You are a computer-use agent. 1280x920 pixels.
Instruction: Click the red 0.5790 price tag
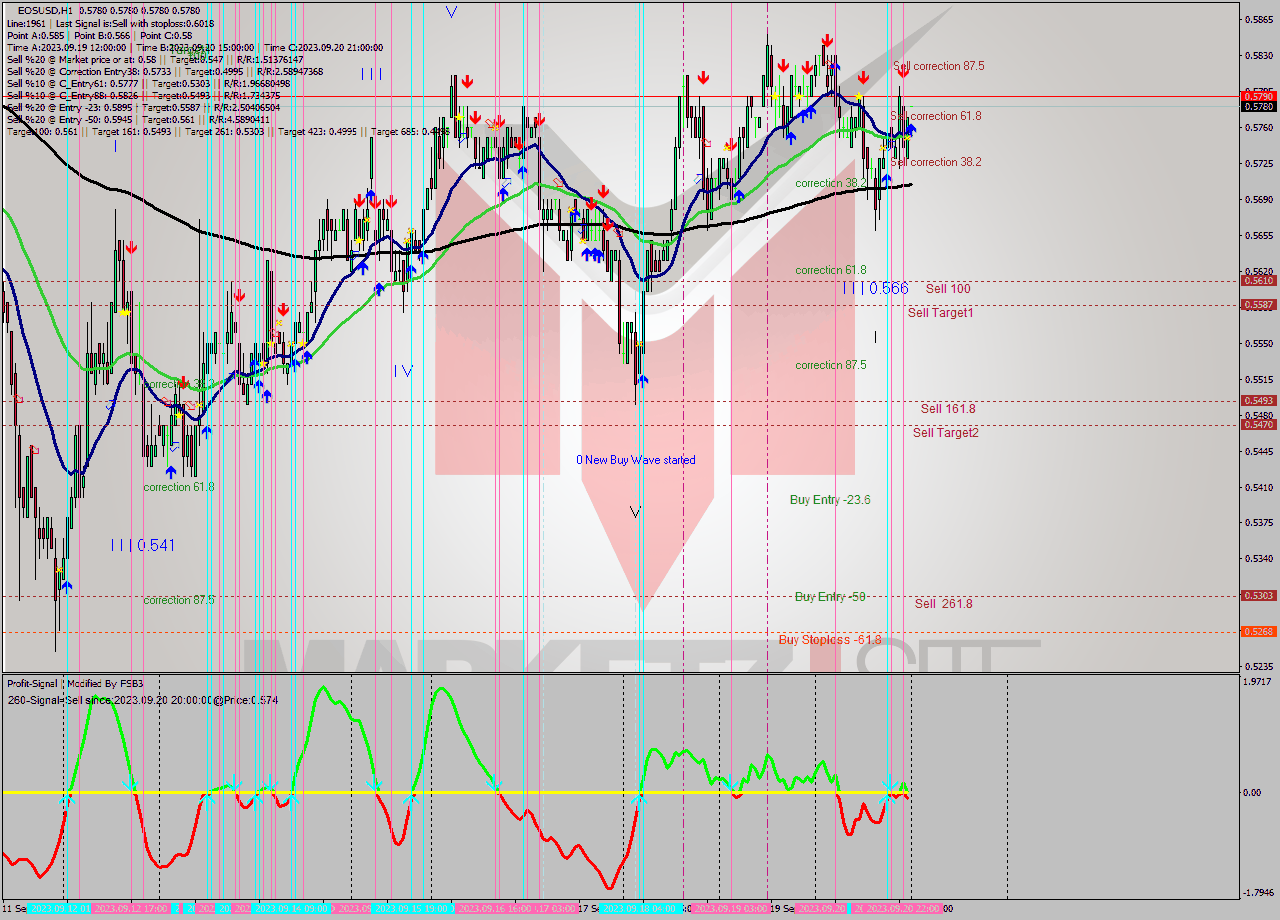[x=1258, y=96]
